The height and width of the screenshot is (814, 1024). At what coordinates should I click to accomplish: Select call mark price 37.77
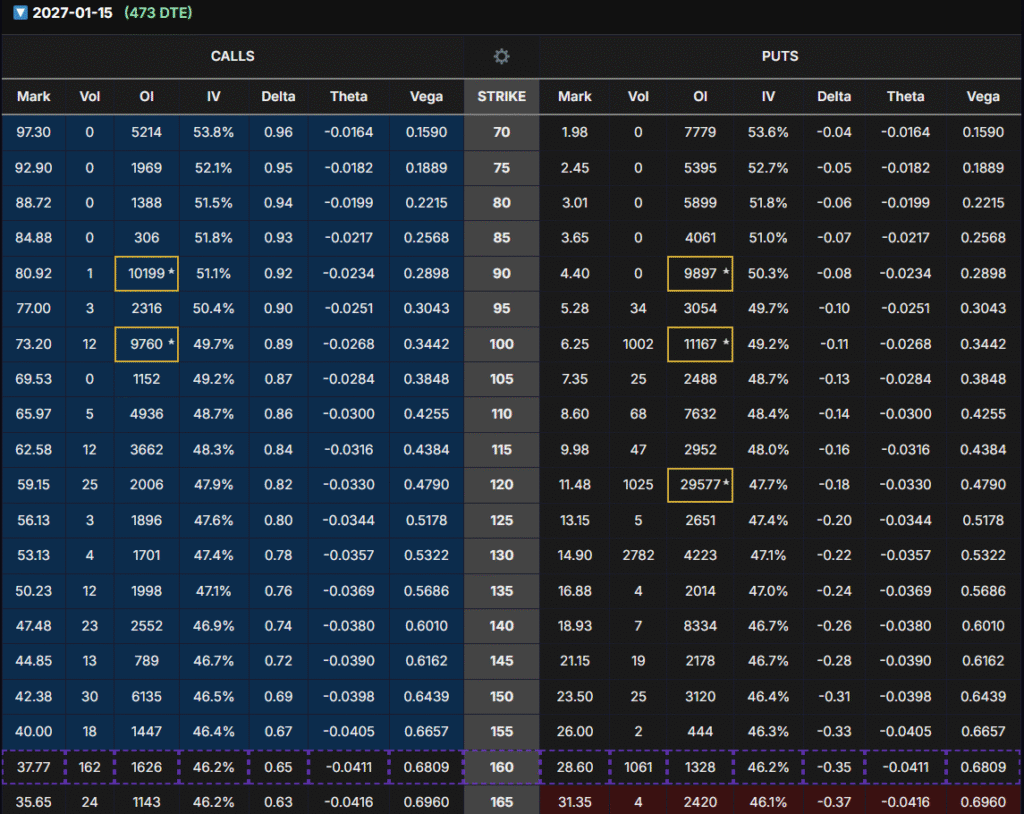coord(34,767)
